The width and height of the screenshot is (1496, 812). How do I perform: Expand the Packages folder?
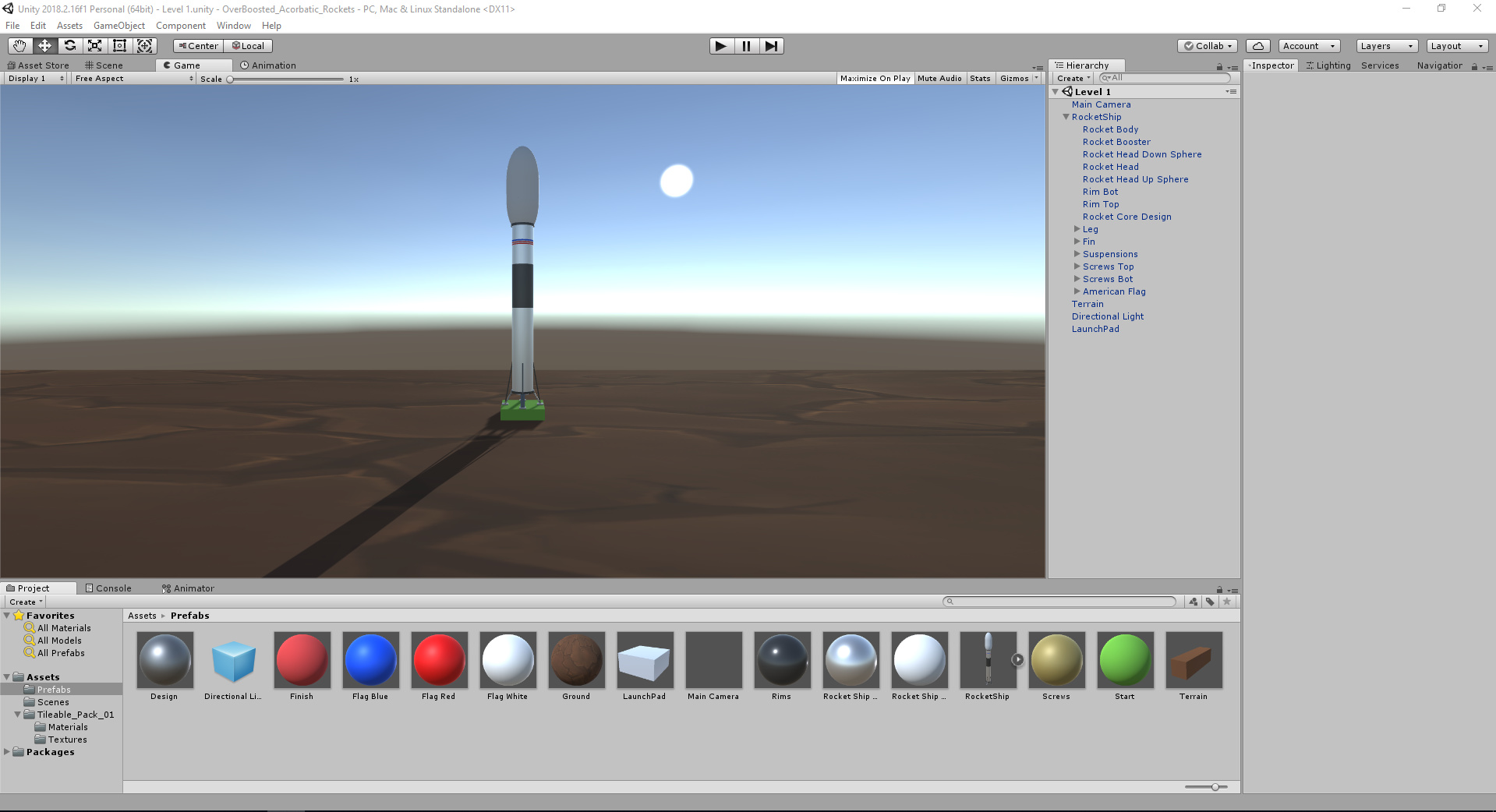[x=7, y=752]
